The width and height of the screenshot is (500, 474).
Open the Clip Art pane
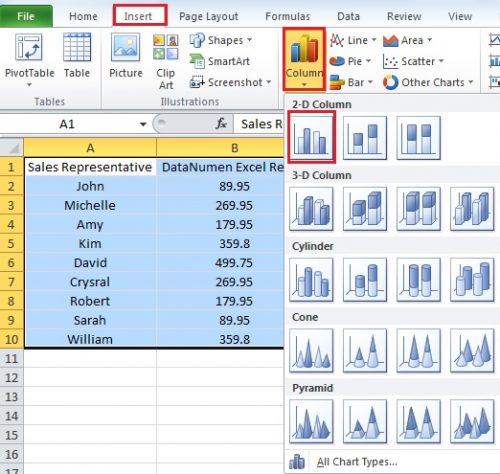coord(166,62)
